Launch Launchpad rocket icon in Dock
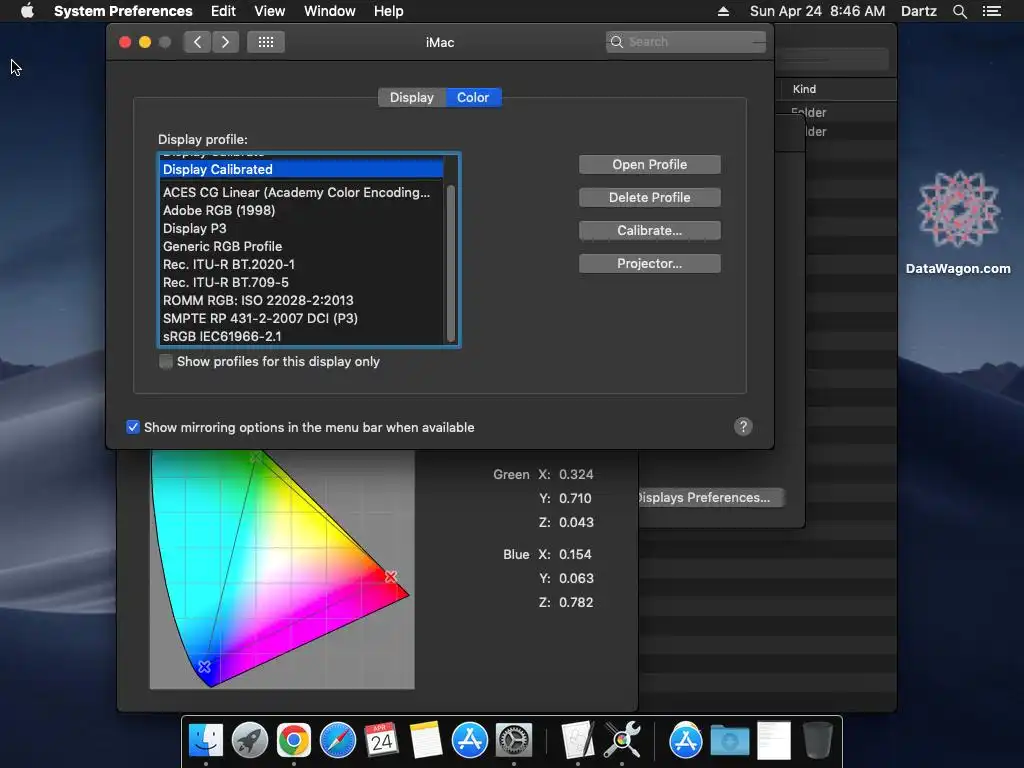The height and width of the screenshot is (768, 1024). coord(249,740)
